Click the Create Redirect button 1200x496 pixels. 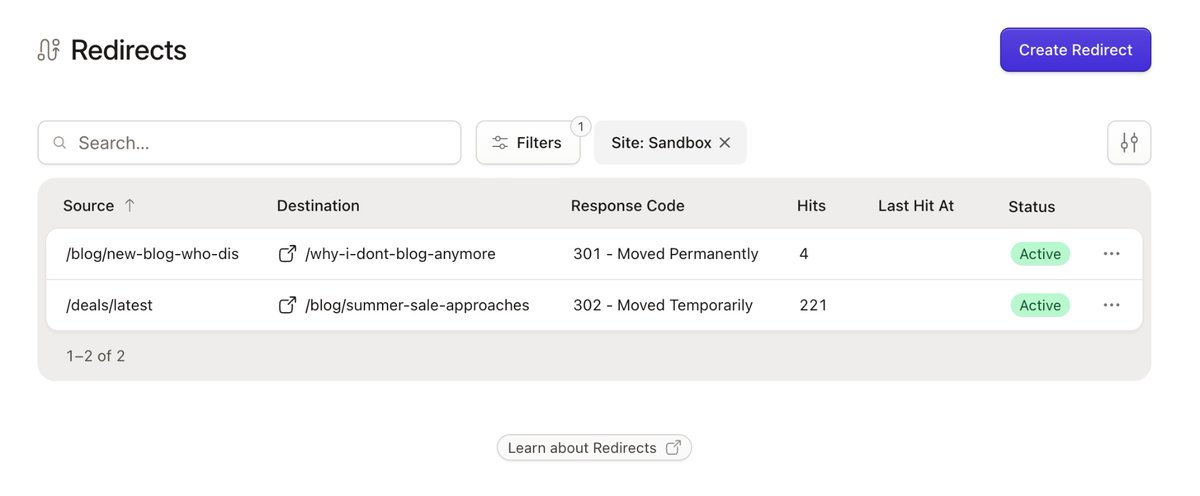[1075, 50]
